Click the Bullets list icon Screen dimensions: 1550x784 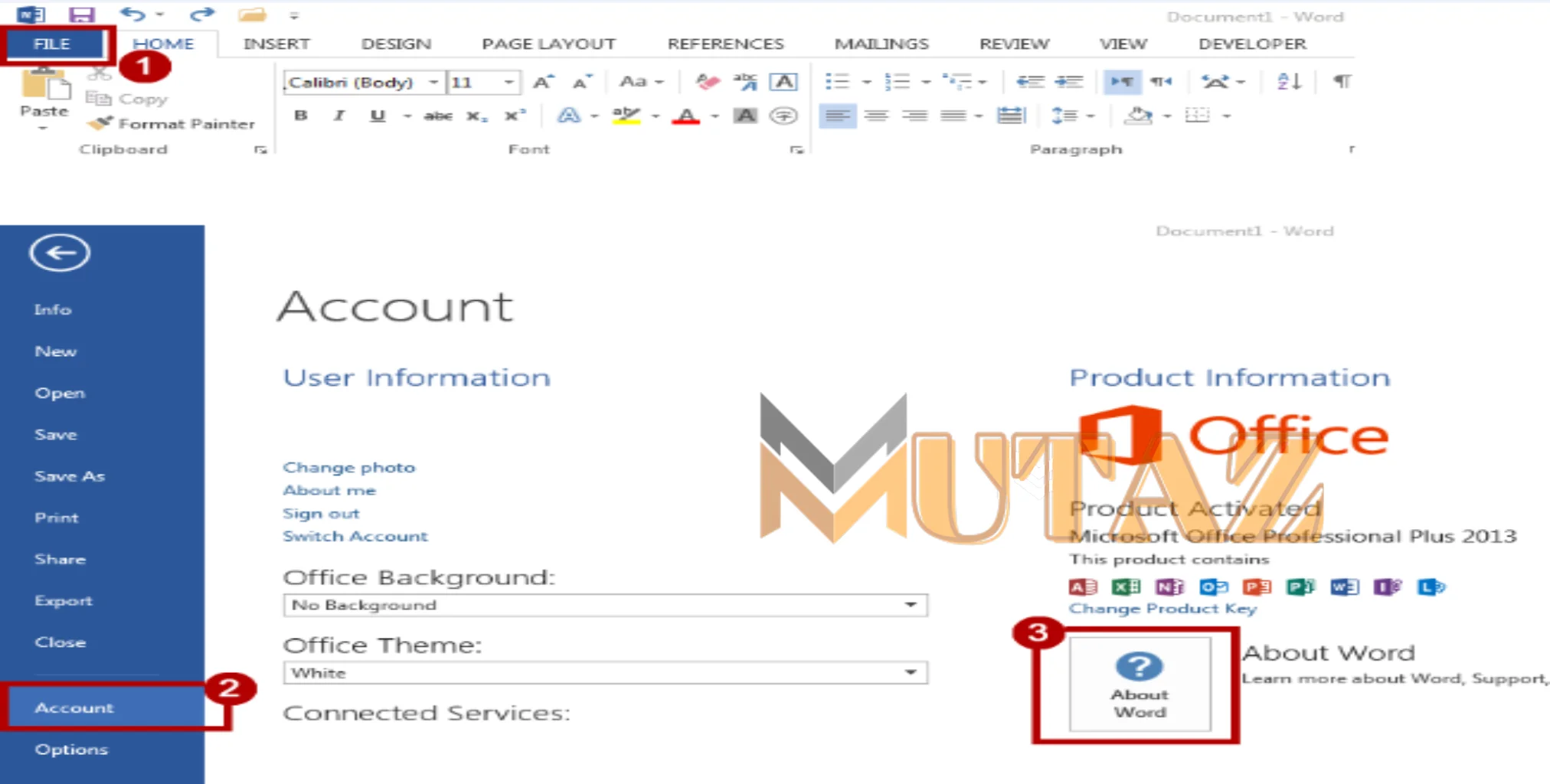coord(837,81)
